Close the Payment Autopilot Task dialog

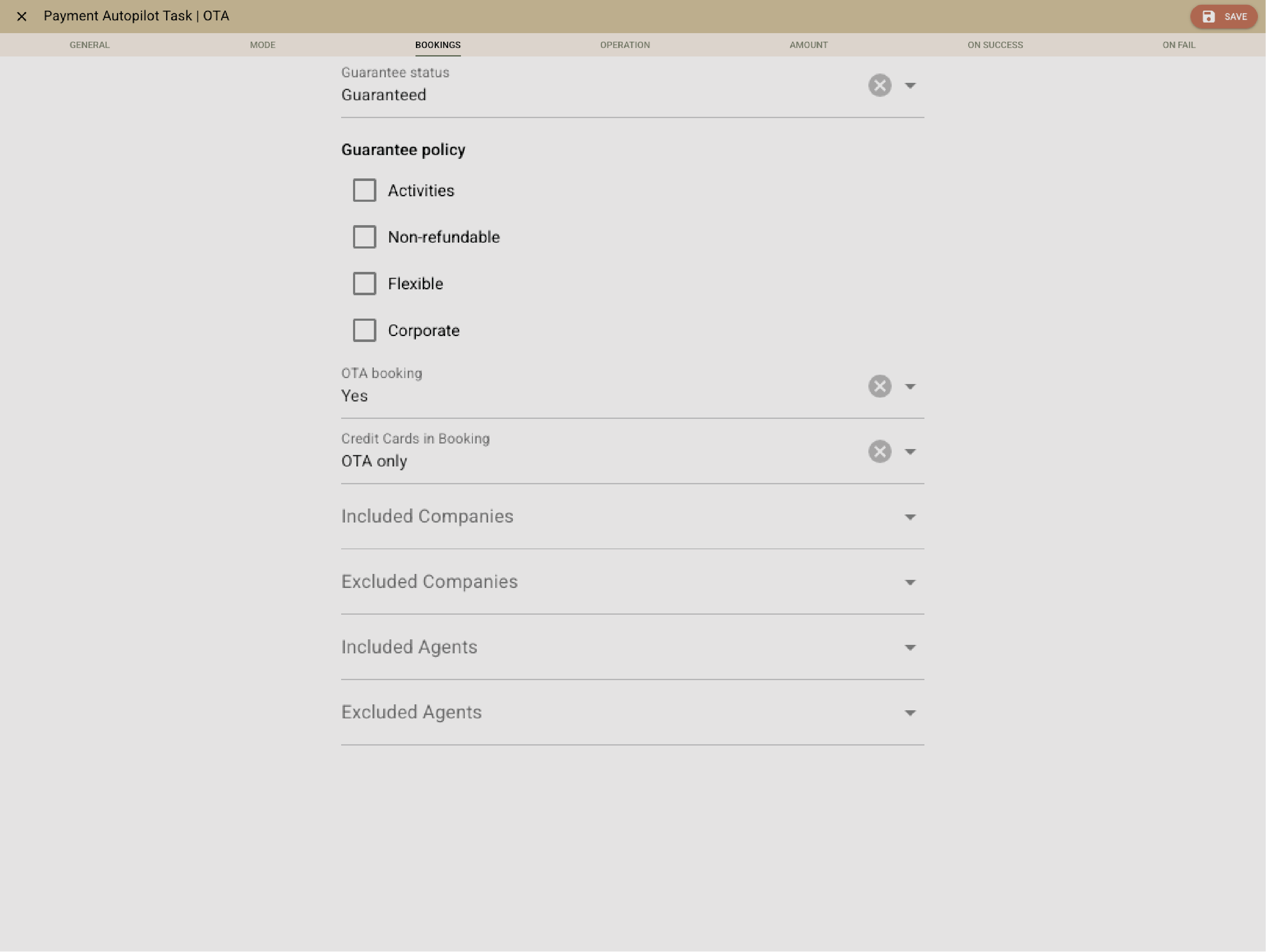click(22, 17)
